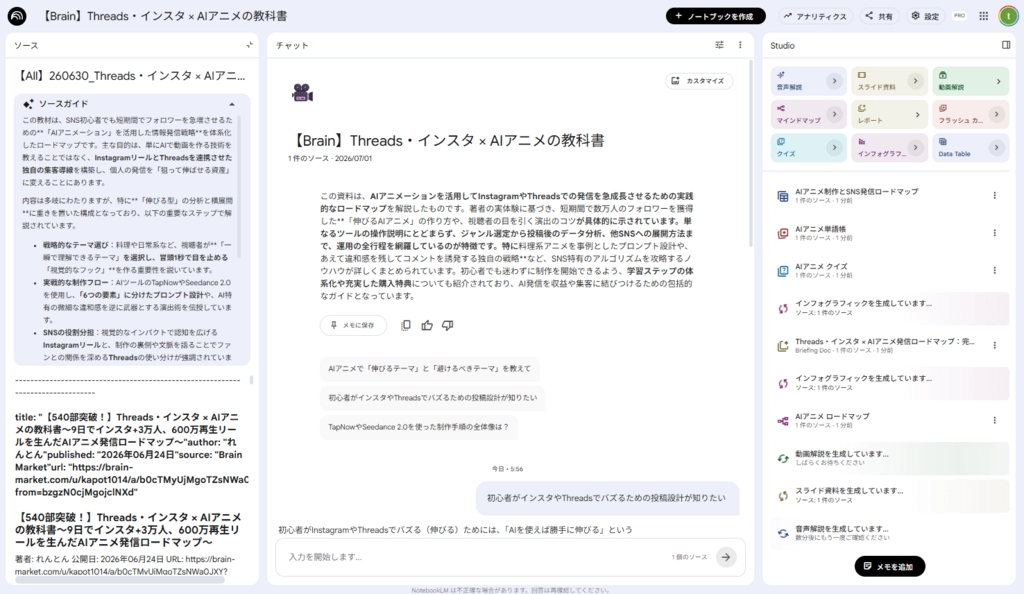Click 音声解説を生成しています progress item

(889, 533)
